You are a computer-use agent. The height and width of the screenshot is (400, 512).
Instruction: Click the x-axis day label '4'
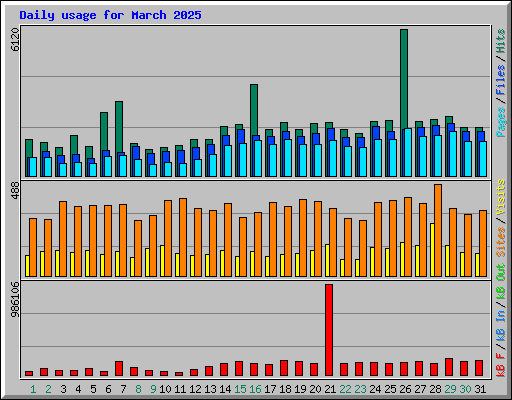(78, 389)
